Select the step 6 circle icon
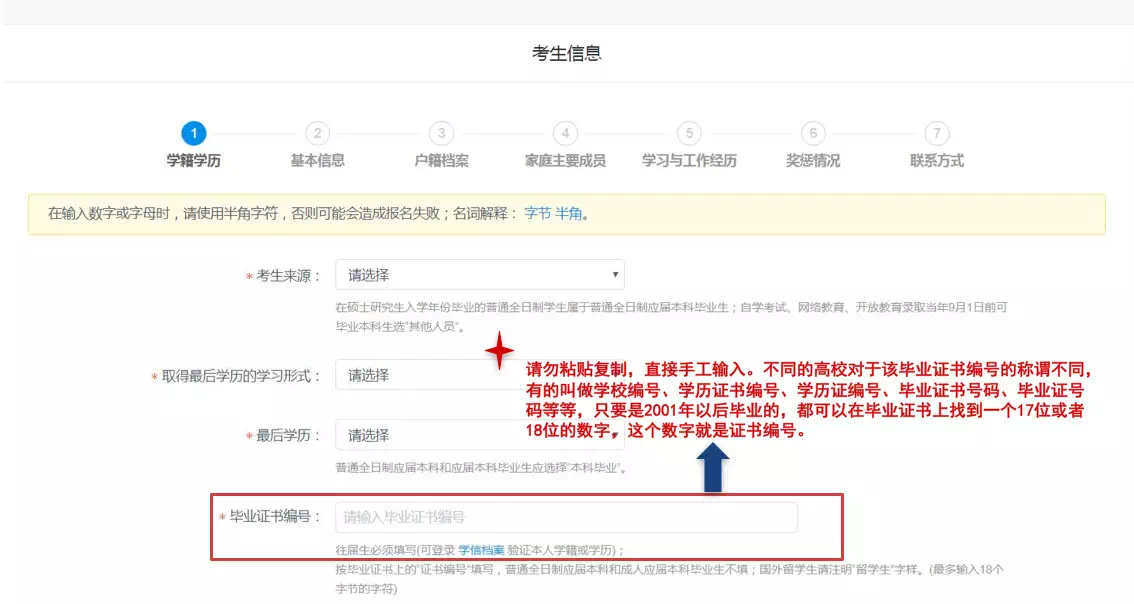Screen dimensions: 1134x604 [x=813, y=134]
